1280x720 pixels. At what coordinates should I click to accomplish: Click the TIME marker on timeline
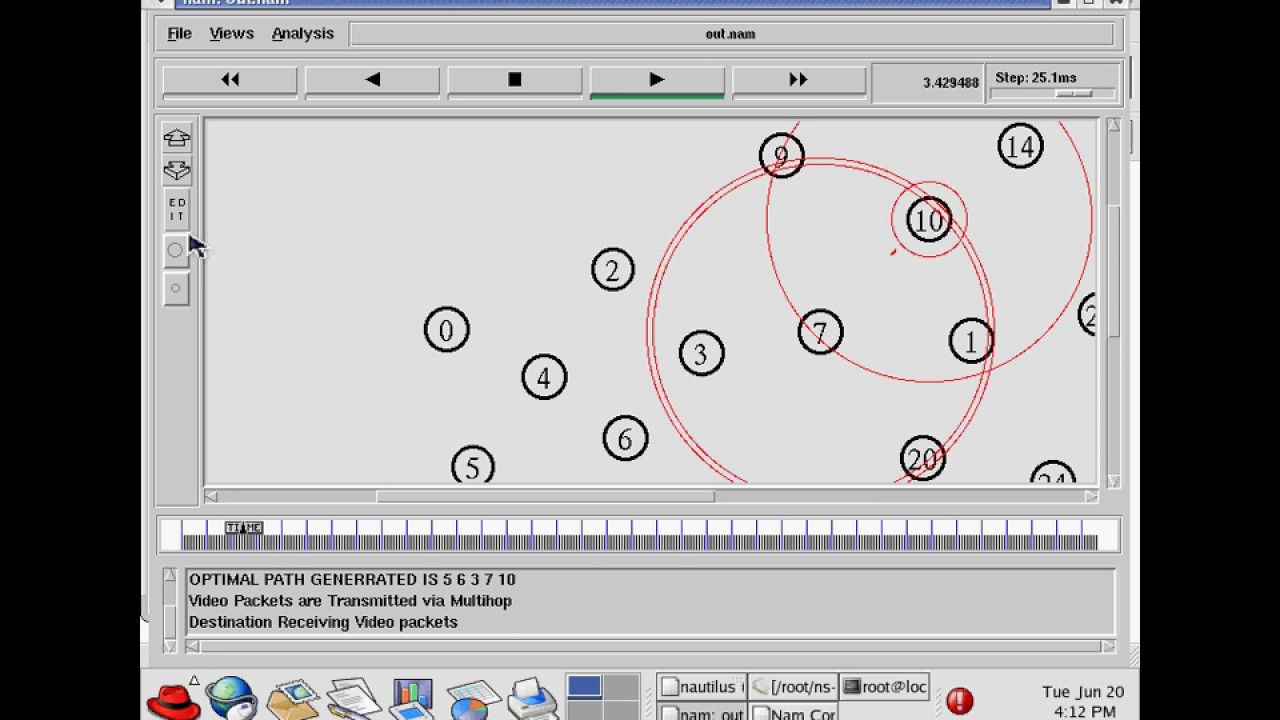[243, 527]
